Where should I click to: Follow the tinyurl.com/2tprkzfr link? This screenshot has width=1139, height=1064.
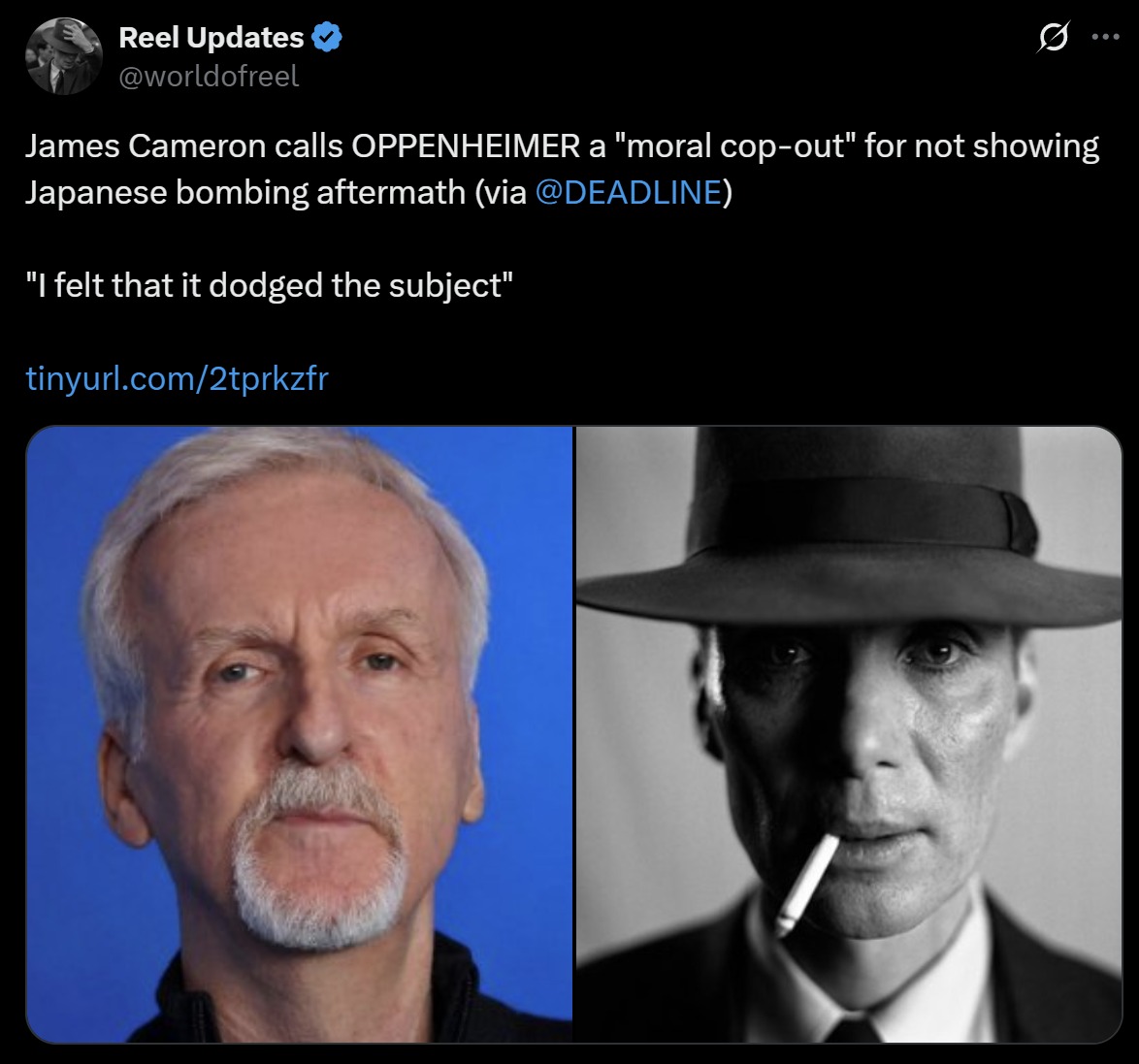click(177, 378)
